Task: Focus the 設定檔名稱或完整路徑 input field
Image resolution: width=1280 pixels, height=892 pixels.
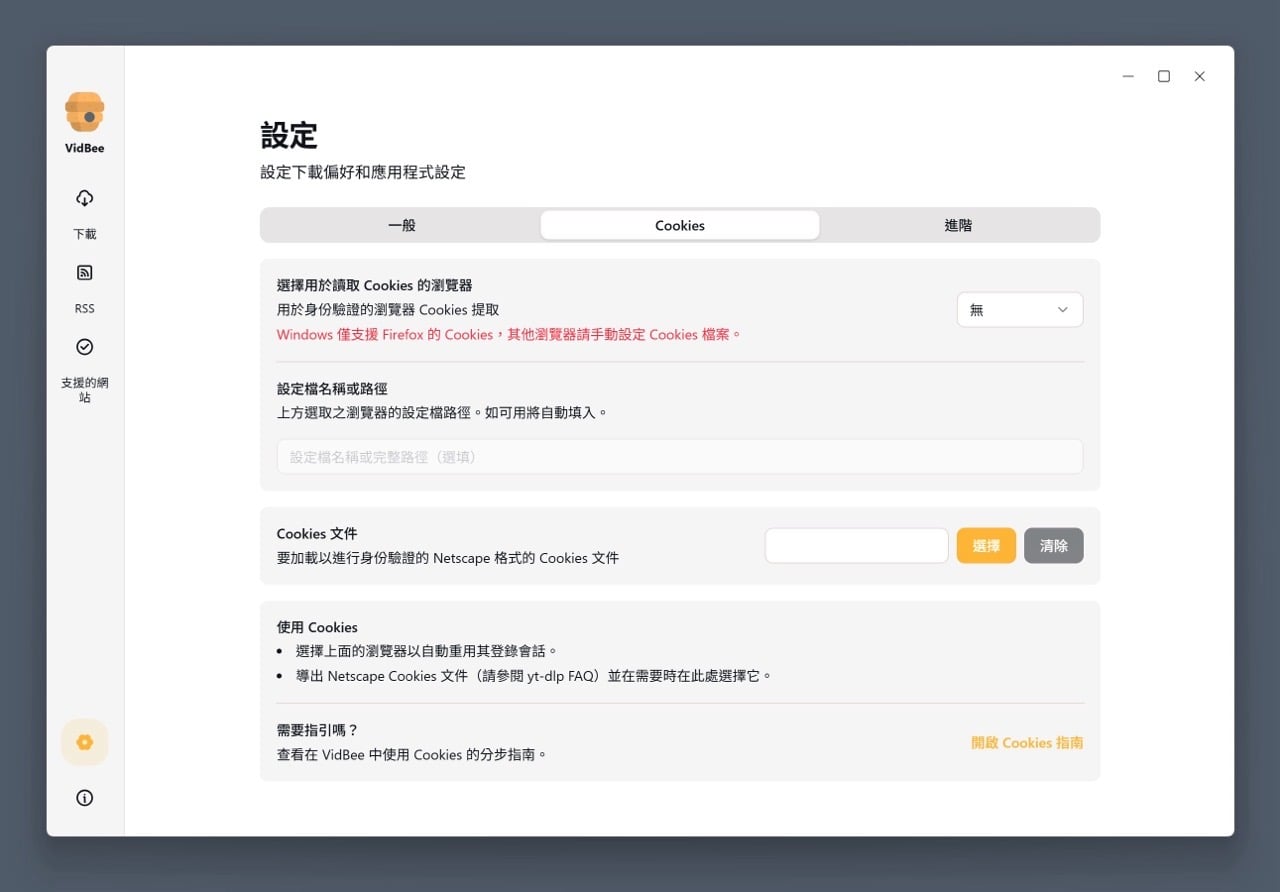Action: [680, 457]
